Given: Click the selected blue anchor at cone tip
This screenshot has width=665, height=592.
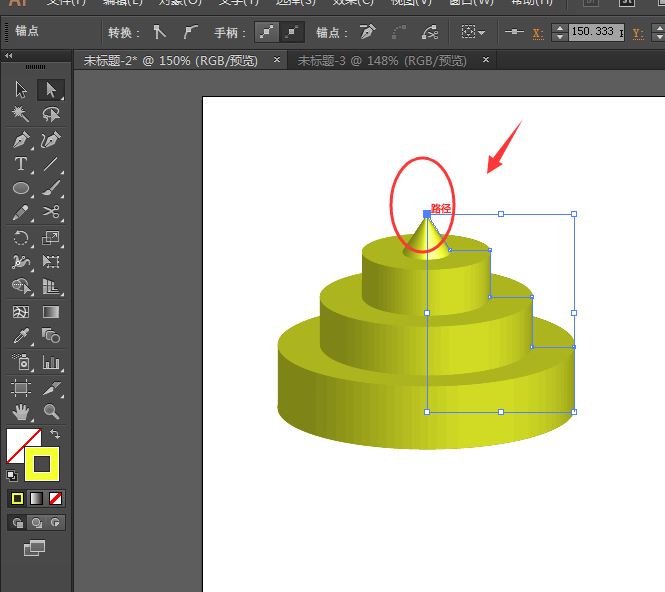Looking at the screenshot, I should click(427, 214).
